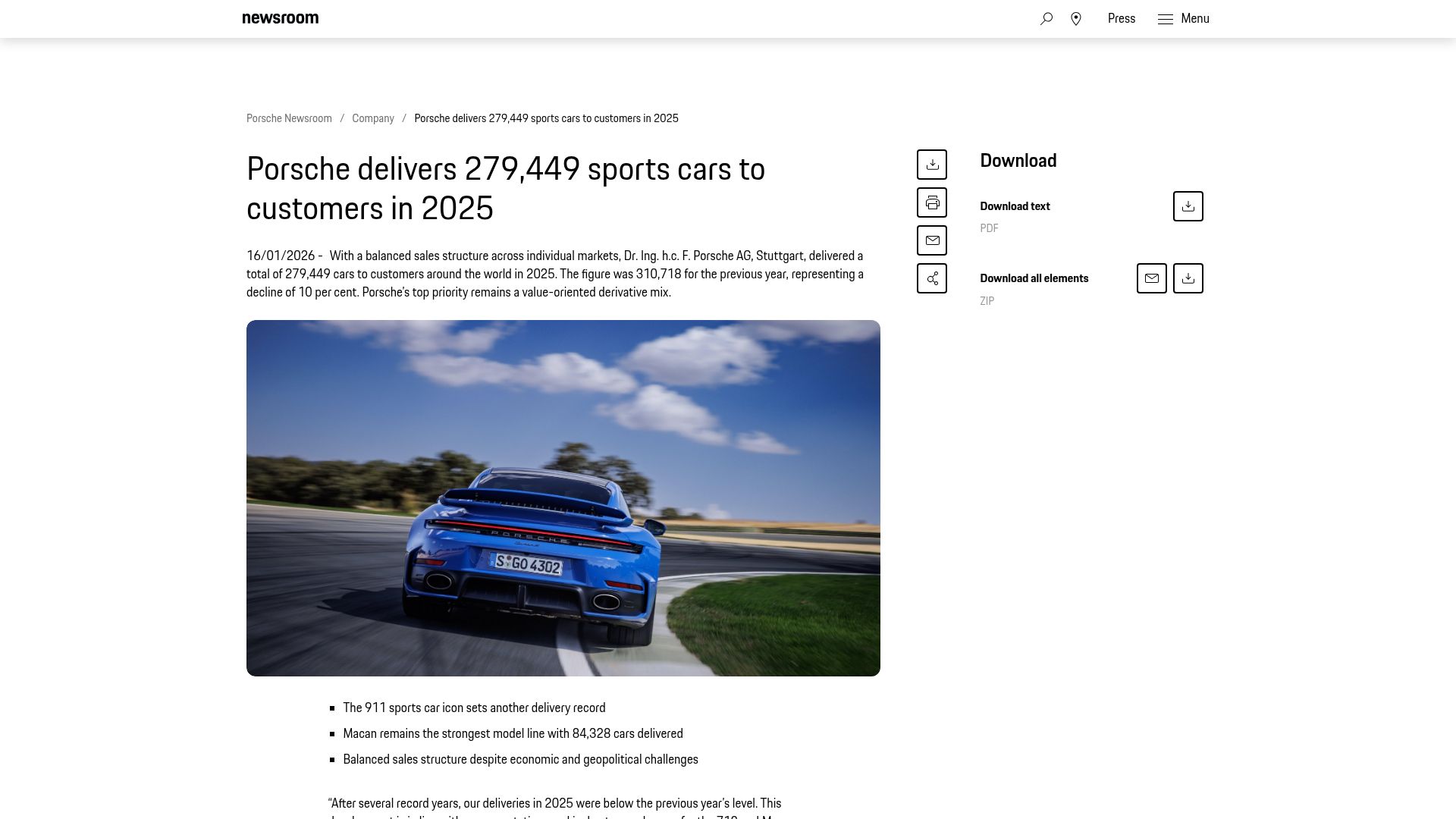Click the current page breadcrumb title

tap(546, 118)
